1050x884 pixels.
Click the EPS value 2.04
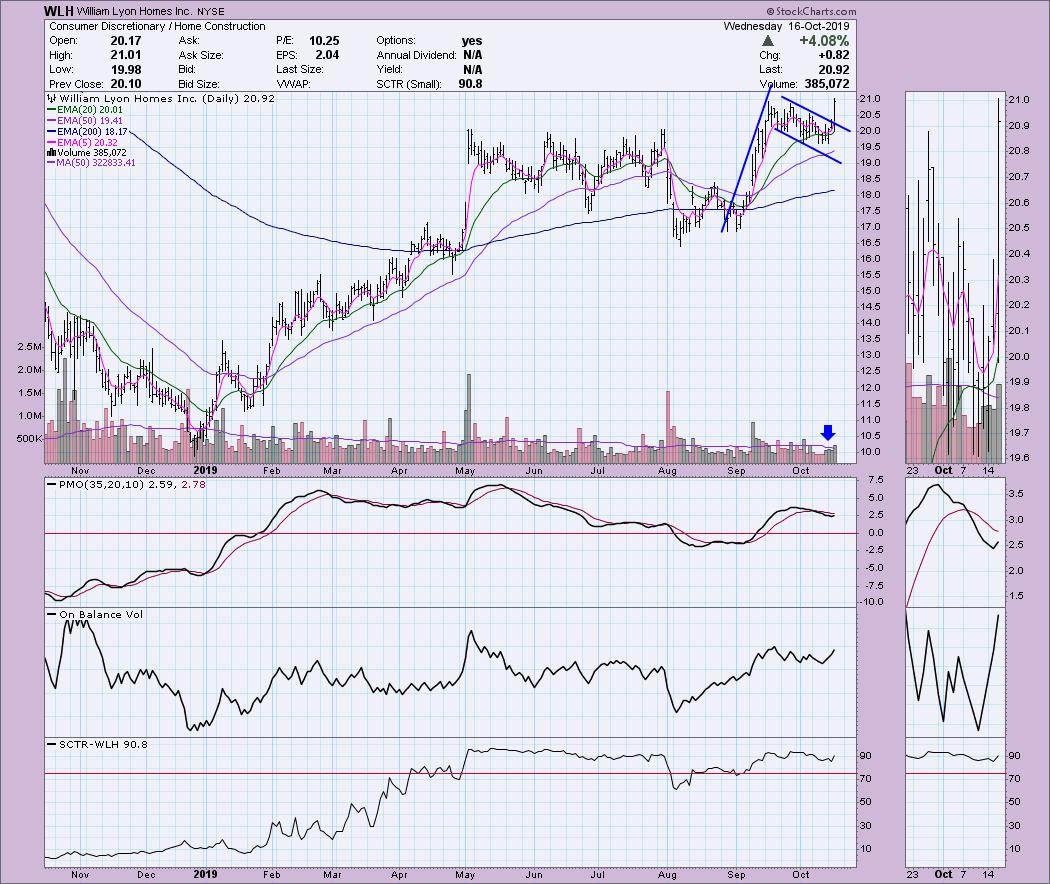(x=327, y=55)
